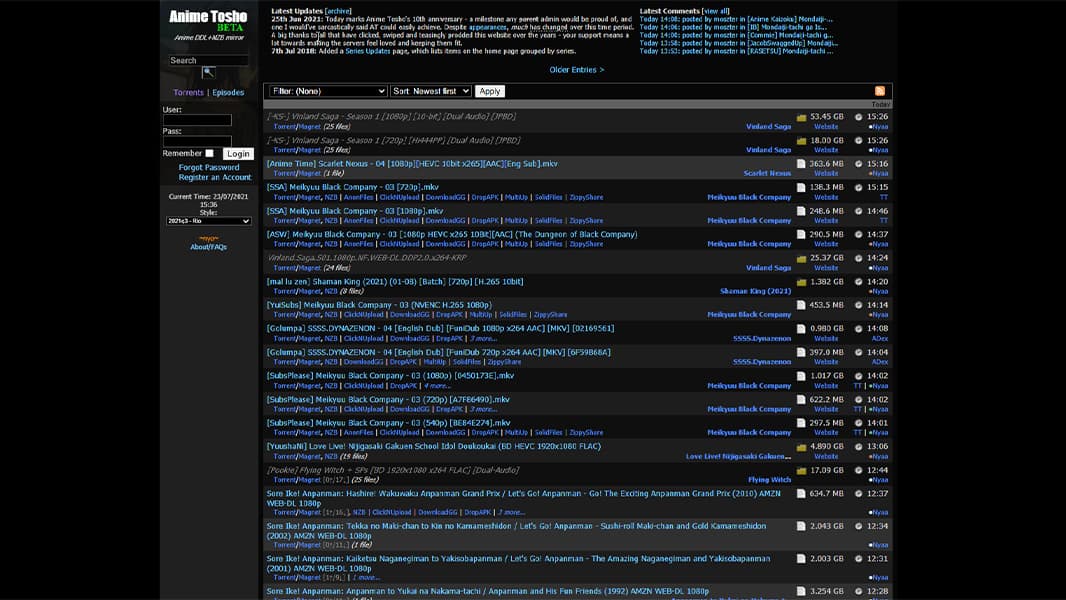This screenshot has height=600, width=1066.
Task: Tick the Remember checkbox
Action: coord(209,154)
